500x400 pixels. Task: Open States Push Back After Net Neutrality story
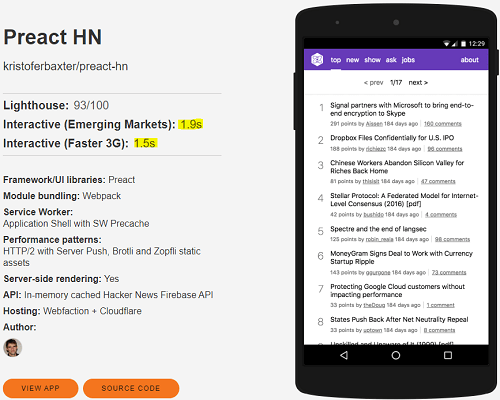(399, 319)
